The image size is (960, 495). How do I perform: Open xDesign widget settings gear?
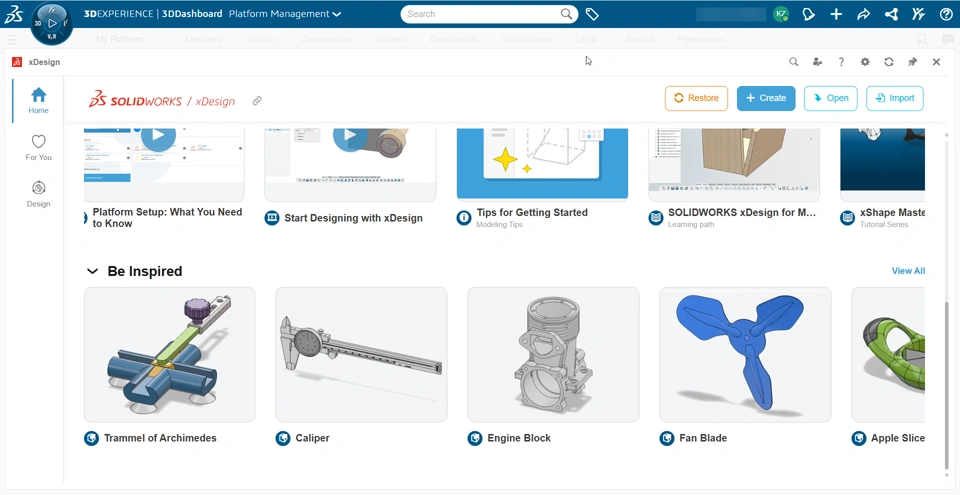coord(865,62)
